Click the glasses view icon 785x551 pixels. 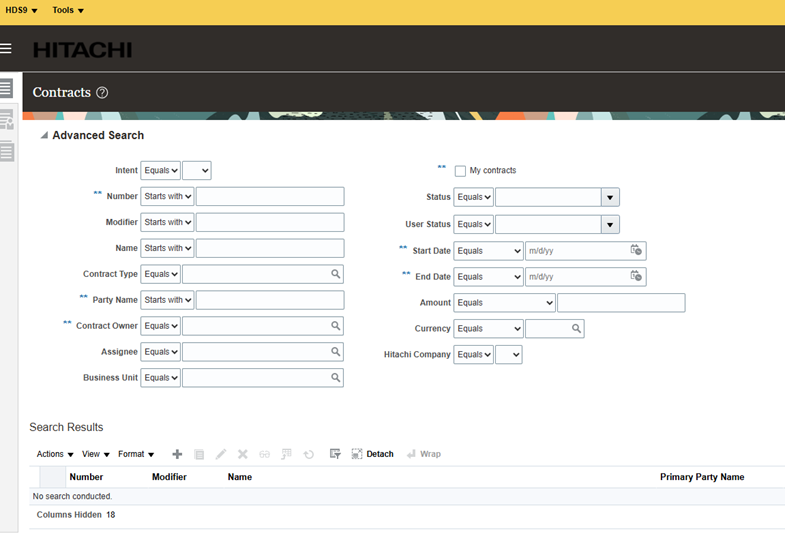264,454
